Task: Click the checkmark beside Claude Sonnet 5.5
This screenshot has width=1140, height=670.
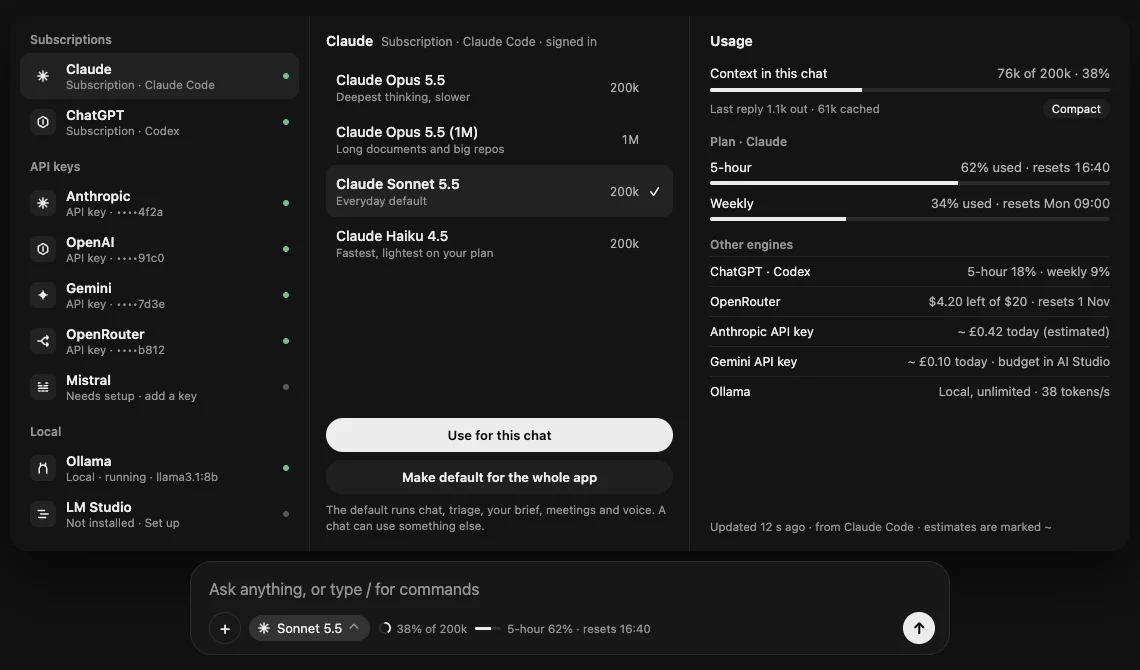Action: pos(654,191)
